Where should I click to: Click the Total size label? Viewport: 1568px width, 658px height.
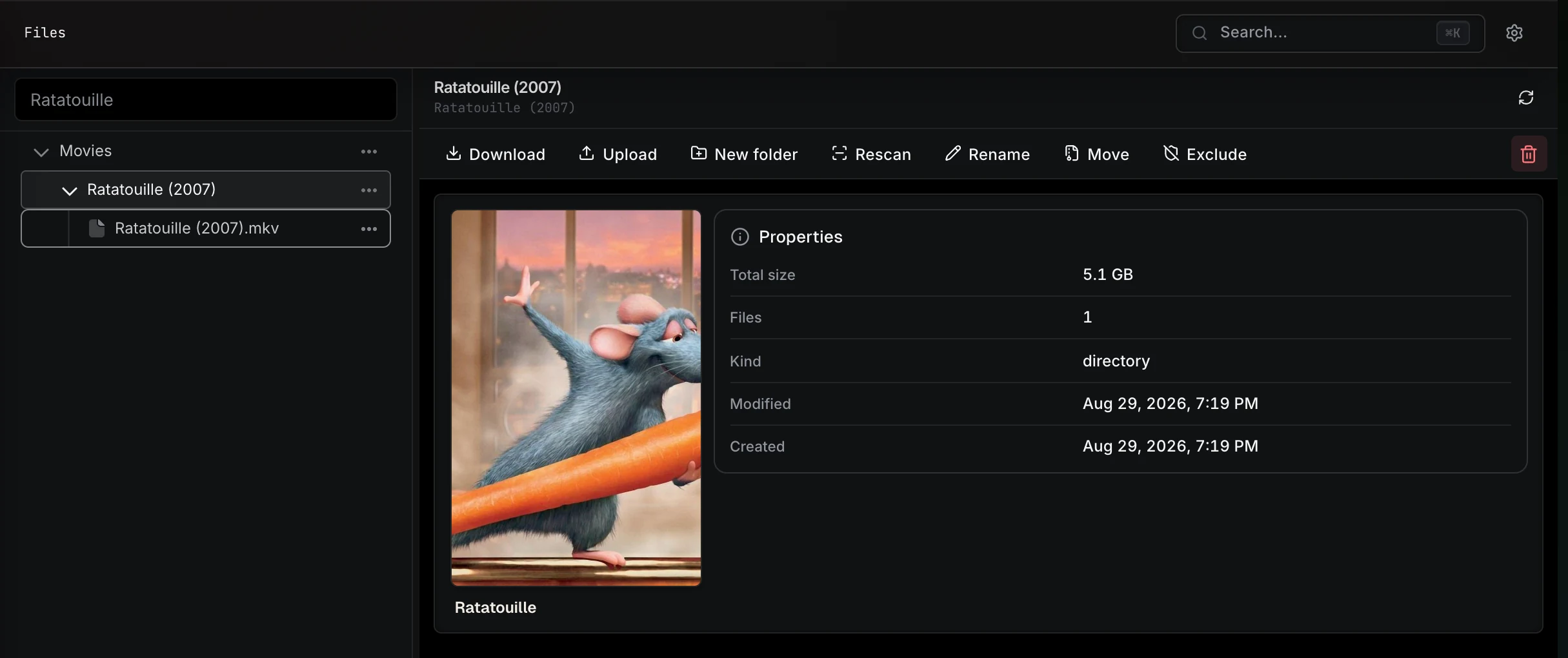(x=762, y=275)
